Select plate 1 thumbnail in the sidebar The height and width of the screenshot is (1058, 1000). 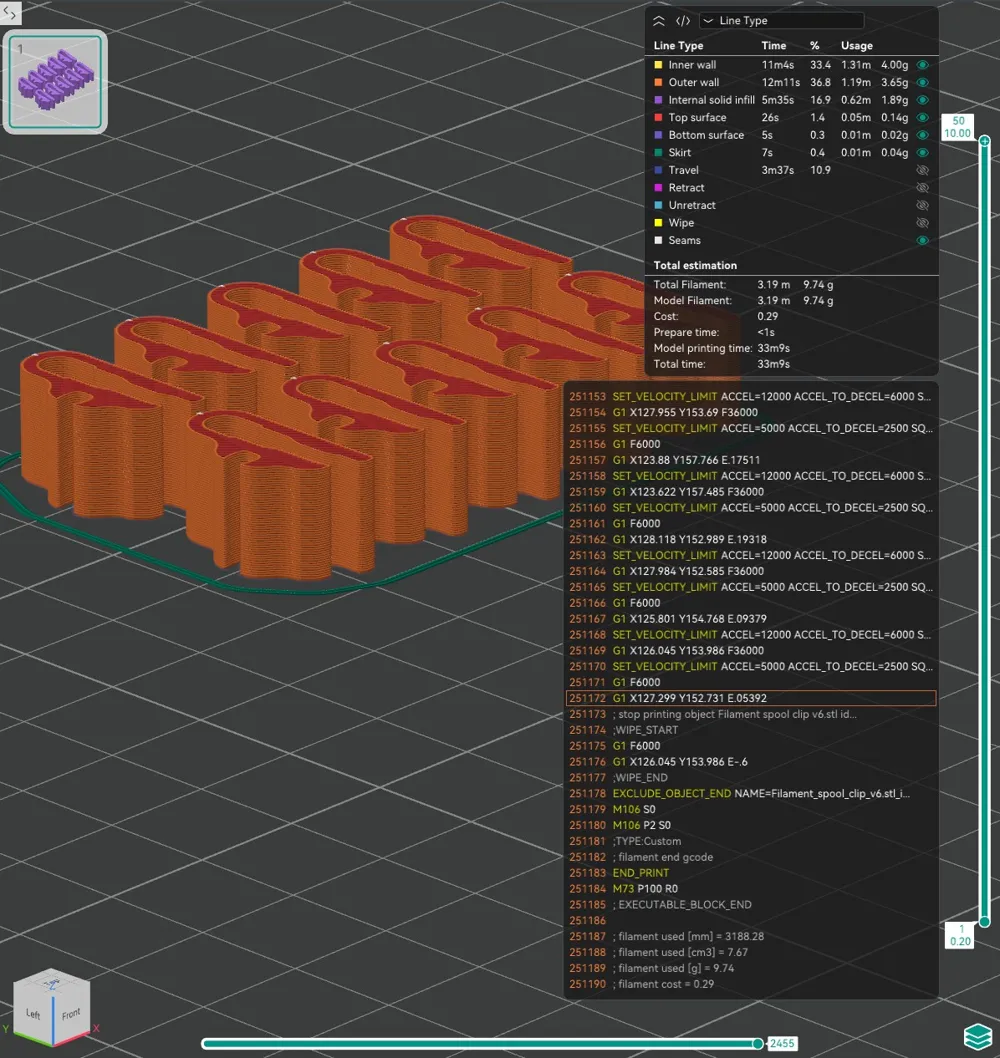pyautogui.click(x=55, y=80)
